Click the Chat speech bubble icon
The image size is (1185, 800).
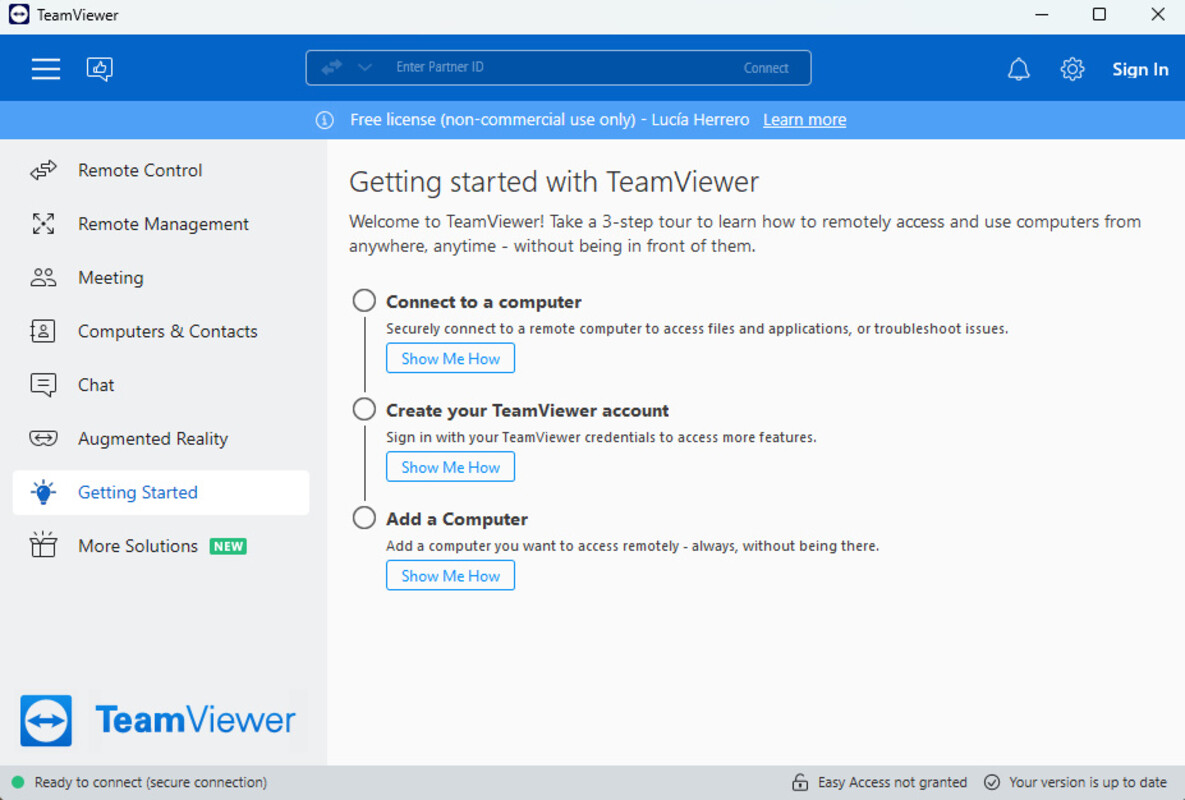point(43,385)
